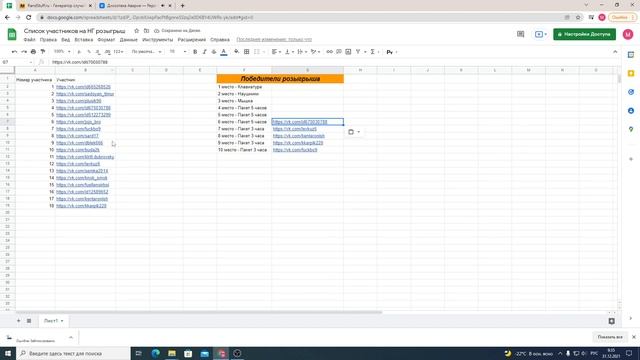Image resolution: width=640 pixels, height=360 pixels.
Task: Add a new sheet with plus button
Action: pyautogui.click(x=18, y=321)
